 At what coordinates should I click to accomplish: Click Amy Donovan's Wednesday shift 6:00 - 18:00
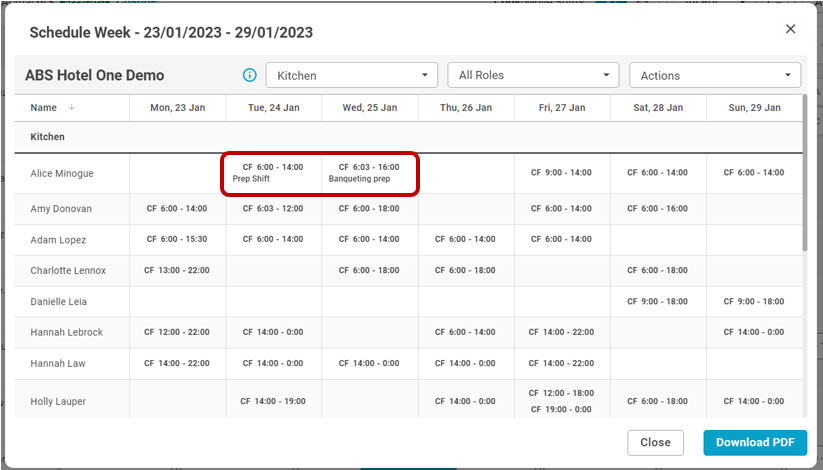(x=369, y=208)
